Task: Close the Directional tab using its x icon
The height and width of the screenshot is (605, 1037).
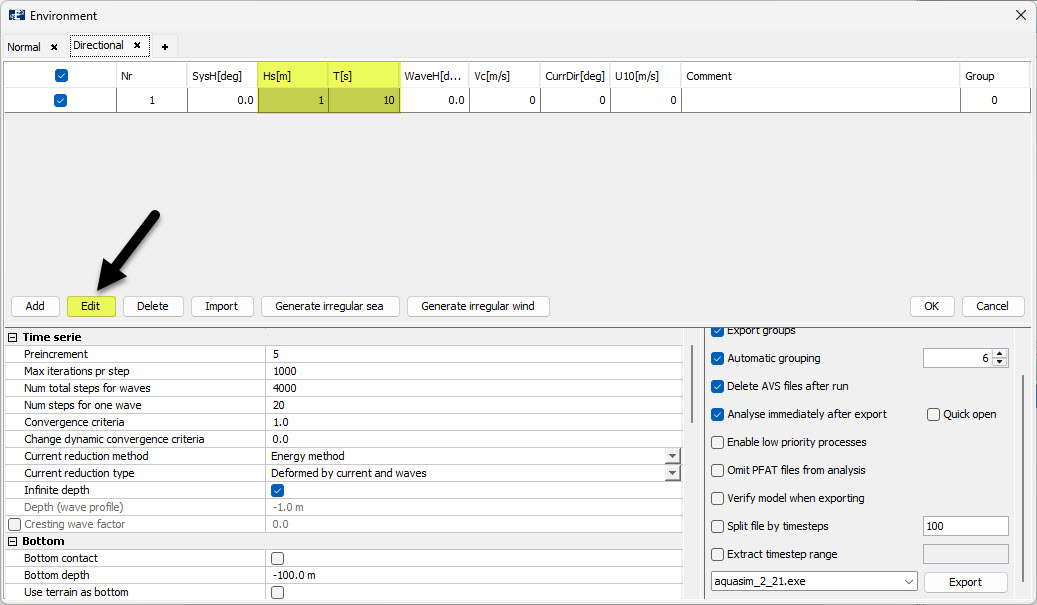Action: [x=137, y=46]
